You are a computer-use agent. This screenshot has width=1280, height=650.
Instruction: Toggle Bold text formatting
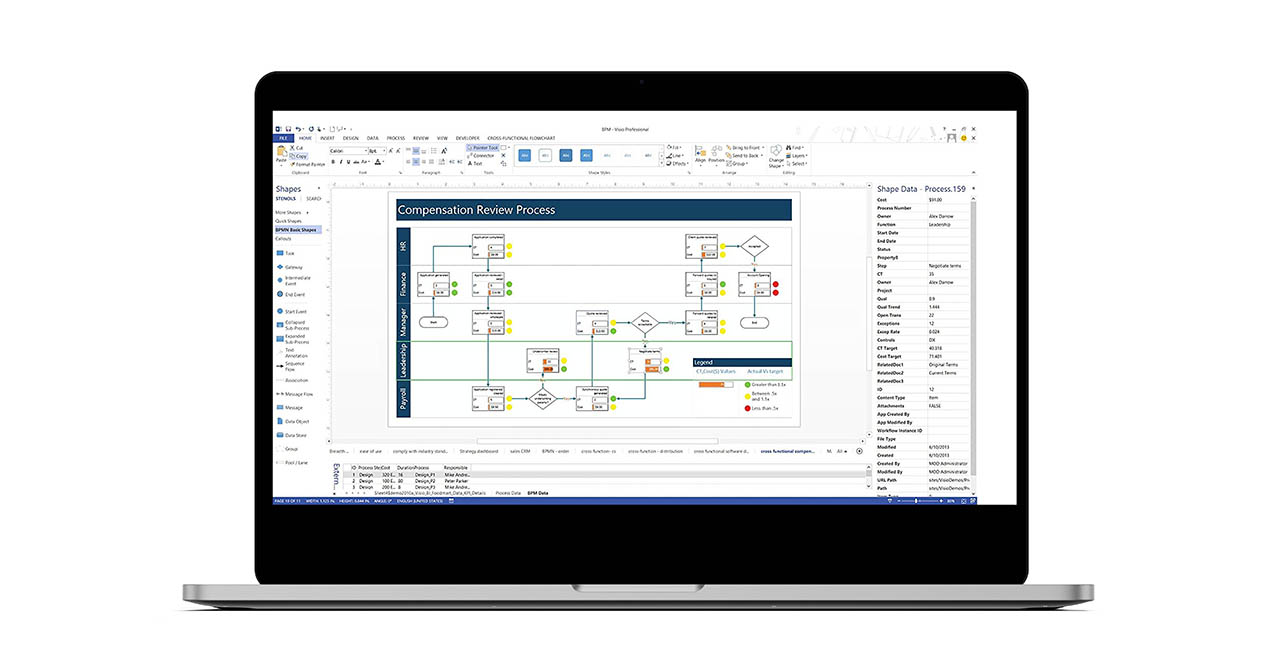[x=334, y=161]
